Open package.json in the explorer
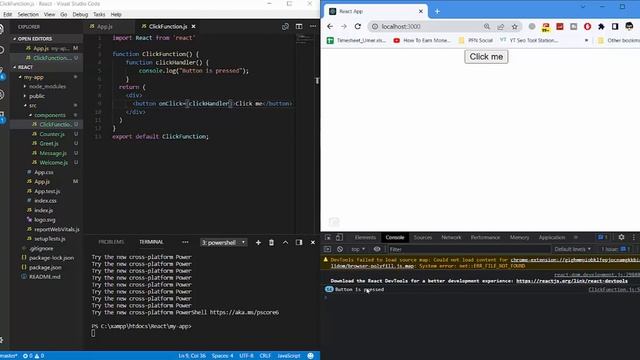This screenshot has height=360, width=640. point(45,268)
